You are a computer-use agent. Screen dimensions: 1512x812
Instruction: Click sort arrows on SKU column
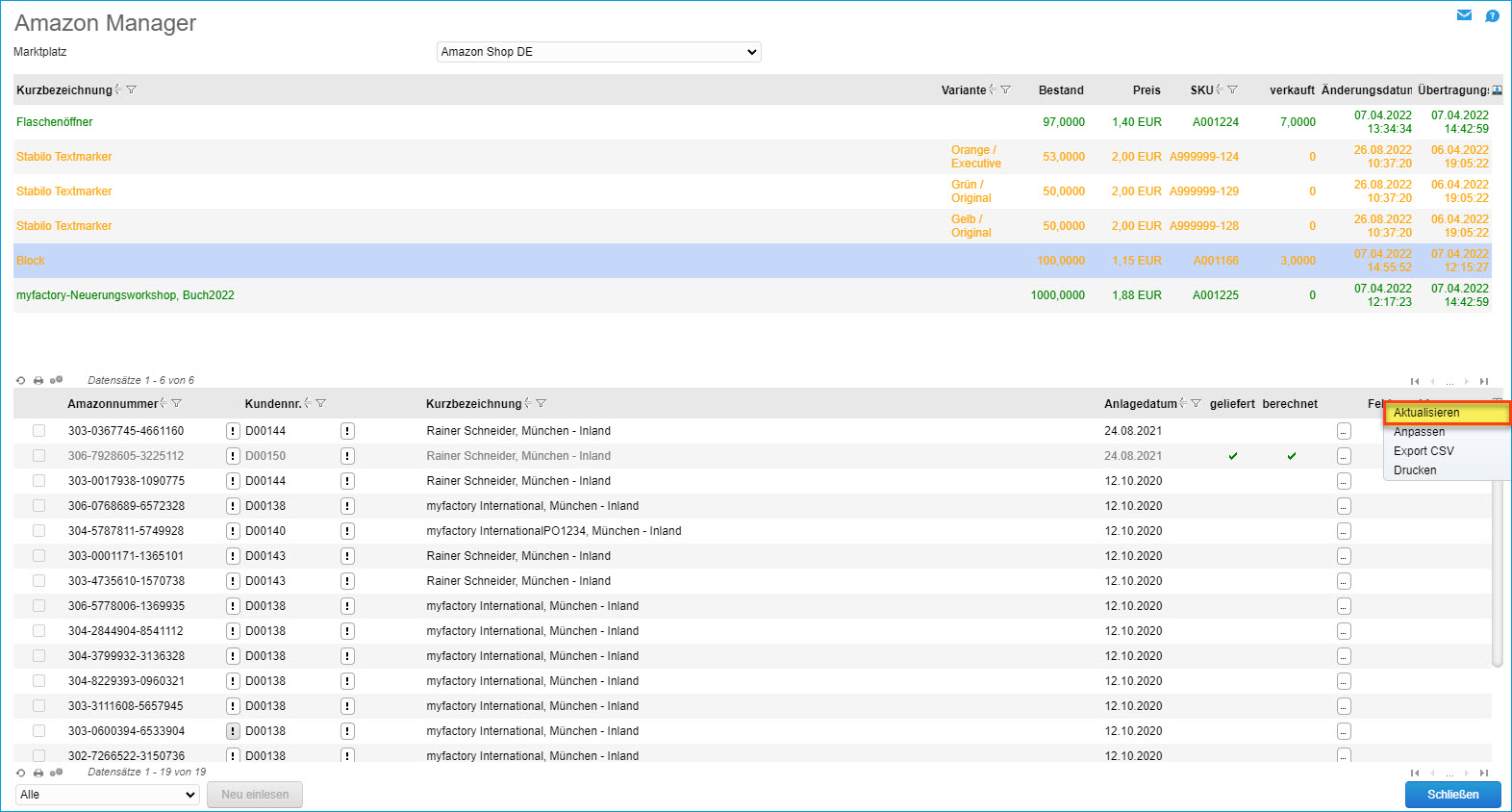tap(1220, 90)
